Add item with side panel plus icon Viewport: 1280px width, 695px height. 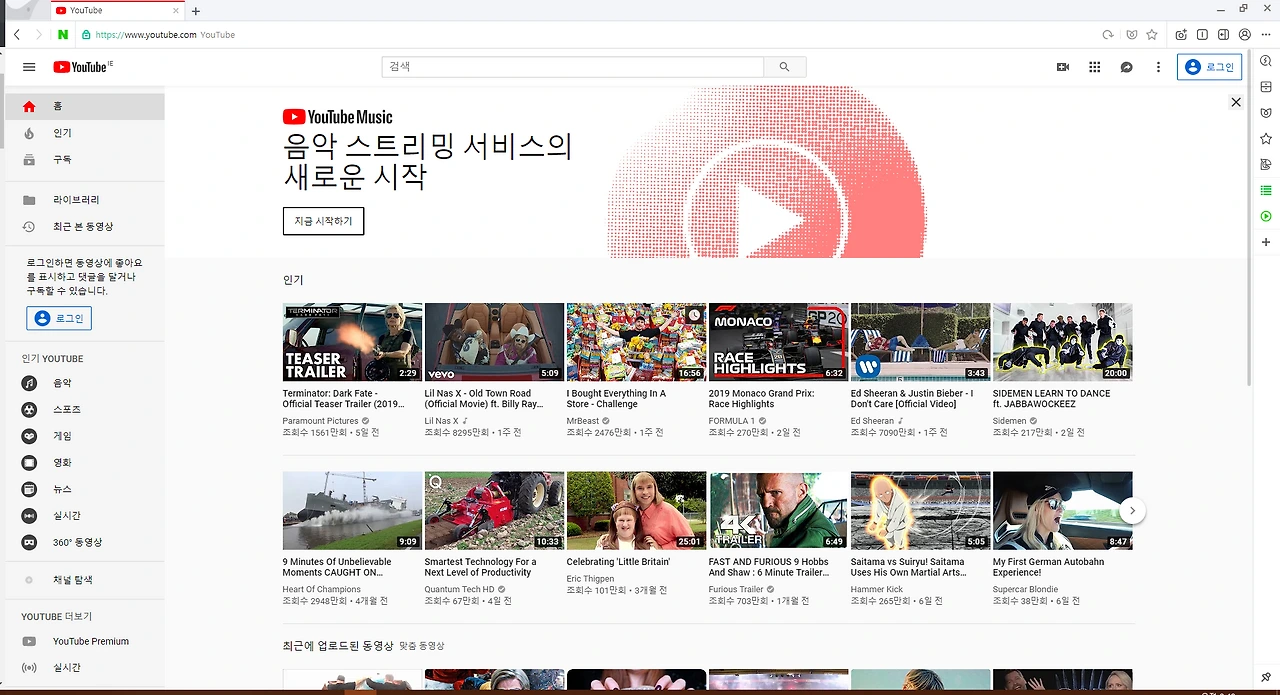[1266, 242]
